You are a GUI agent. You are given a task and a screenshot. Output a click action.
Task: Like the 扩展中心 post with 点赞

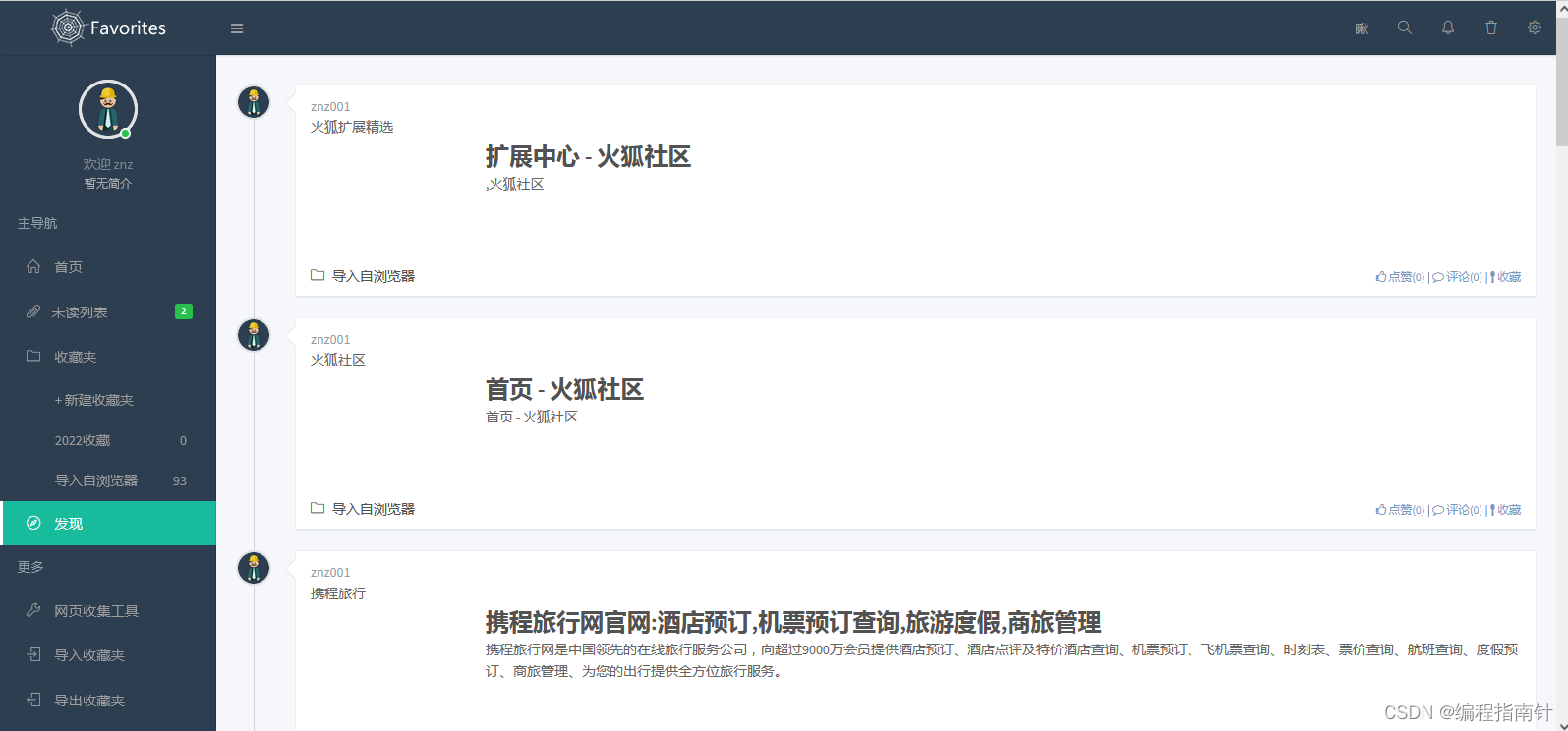pyautogui.click(x=1400, y=277)
